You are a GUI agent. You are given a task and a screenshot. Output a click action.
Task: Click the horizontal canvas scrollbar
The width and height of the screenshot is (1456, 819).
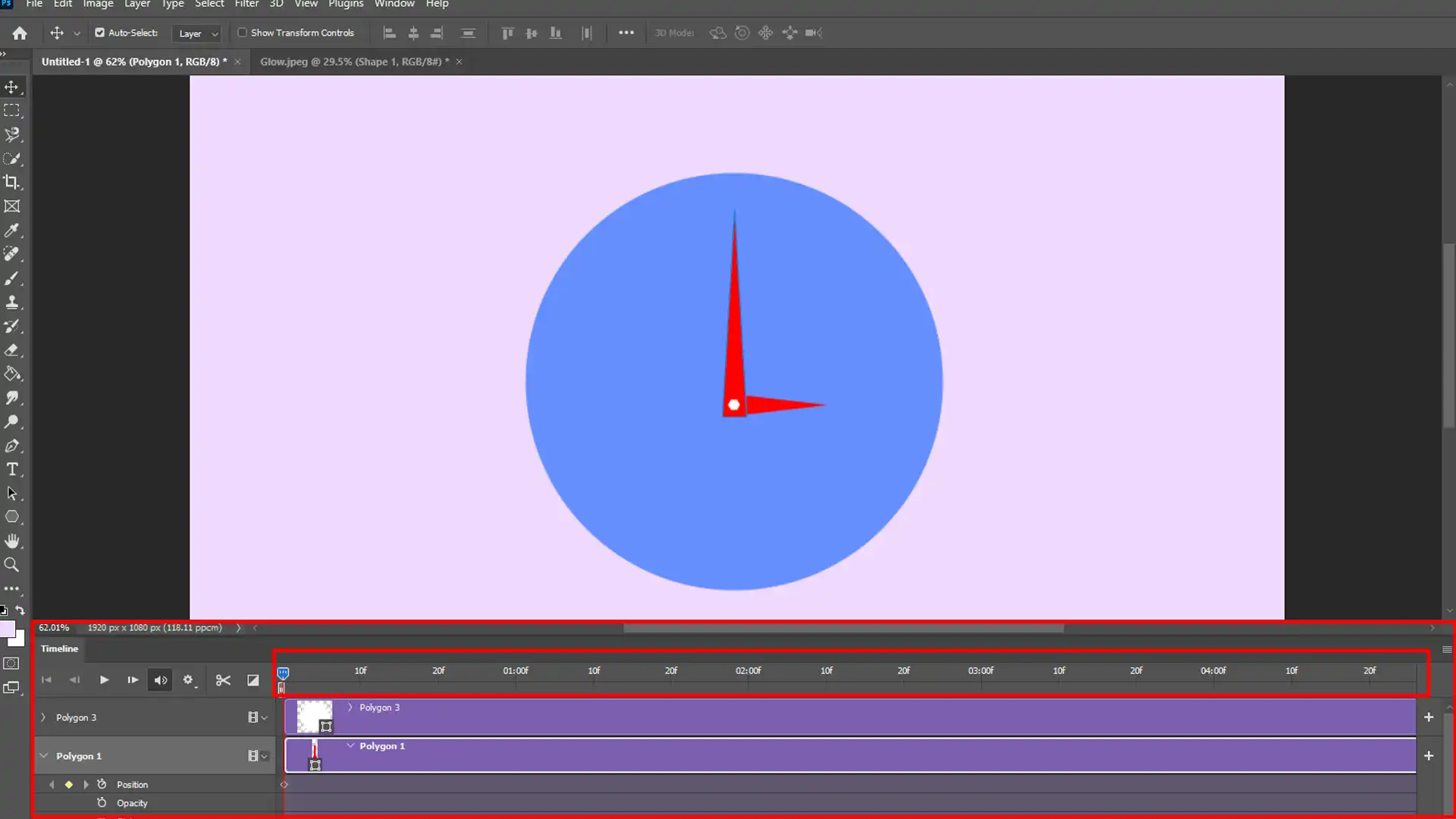(843, 628)
